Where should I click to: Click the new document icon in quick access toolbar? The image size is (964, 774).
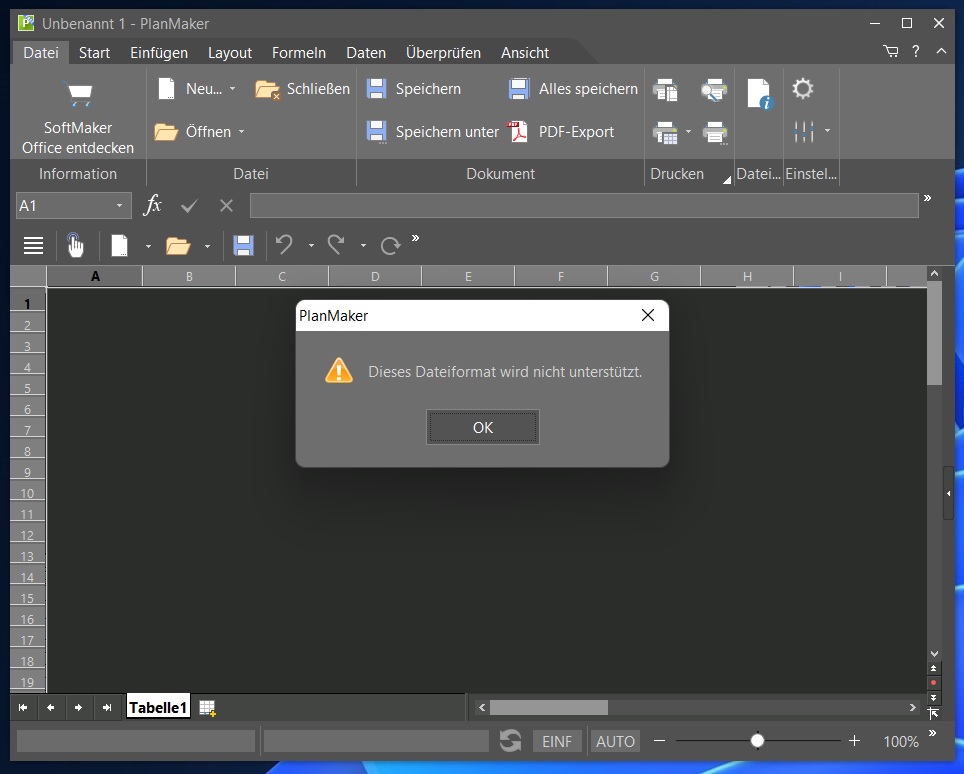tap(119, 245)
